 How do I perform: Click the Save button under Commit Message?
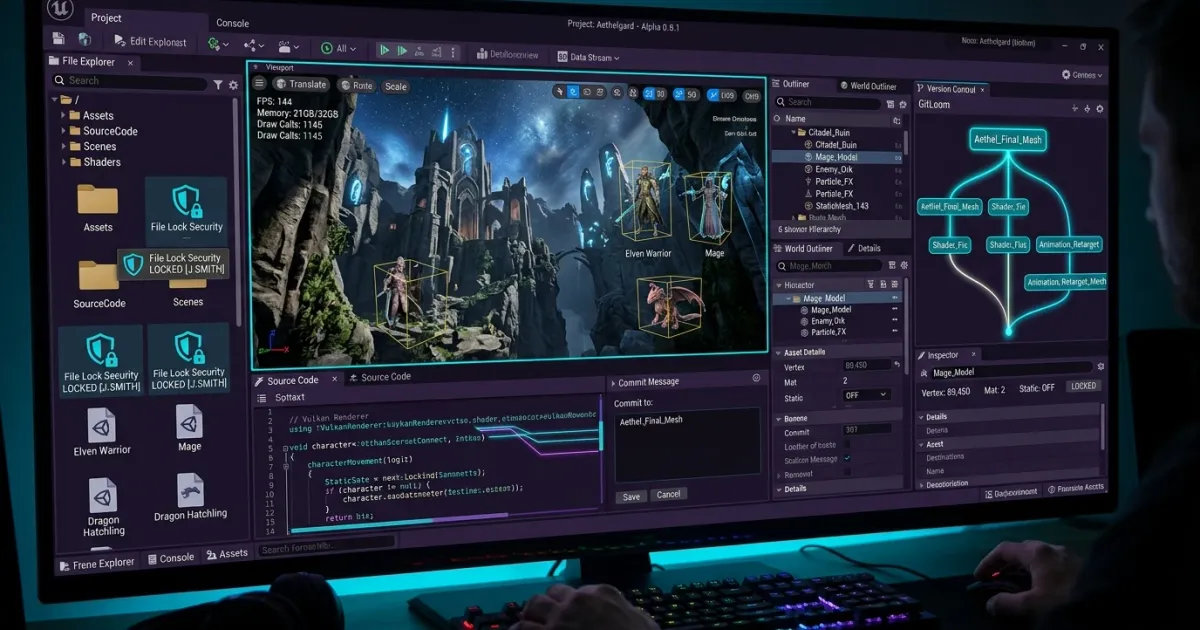click(x=631, y=495)
